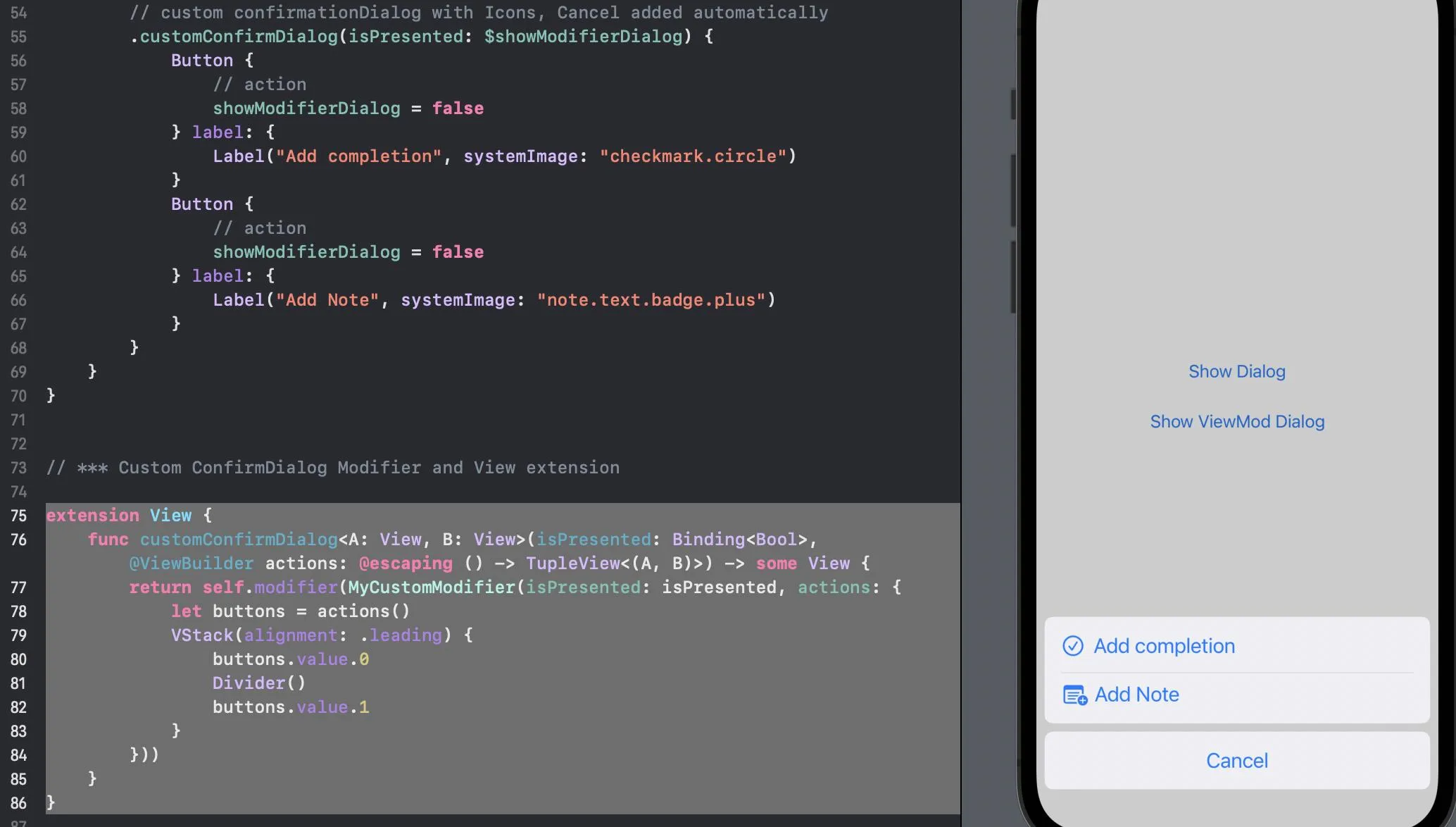This screenshot has width=1456, height=827.
Task: Place cursor in "checkmark.circle" string
Action: (x=693, y=156)
